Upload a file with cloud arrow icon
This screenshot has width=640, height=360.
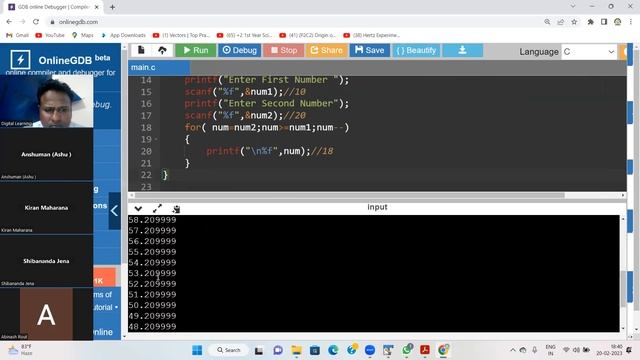click(162, 50)
